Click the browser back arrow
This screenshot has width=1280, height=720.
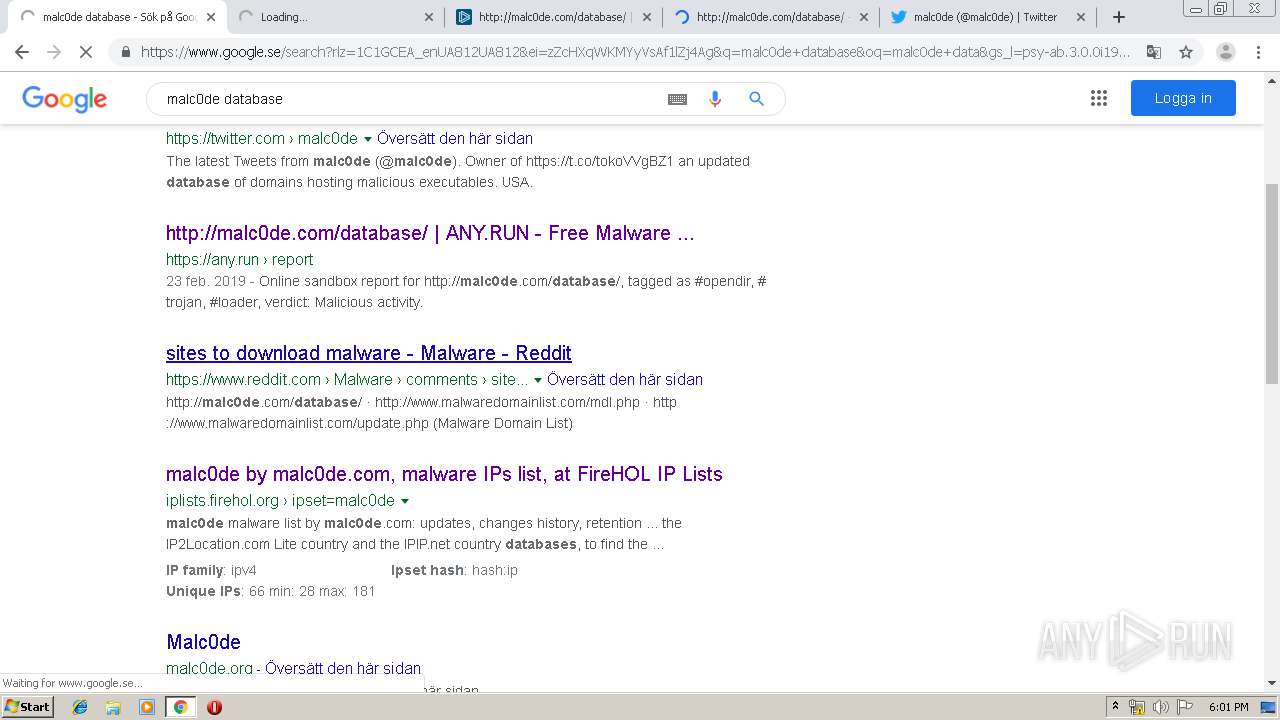pos(22,52)
